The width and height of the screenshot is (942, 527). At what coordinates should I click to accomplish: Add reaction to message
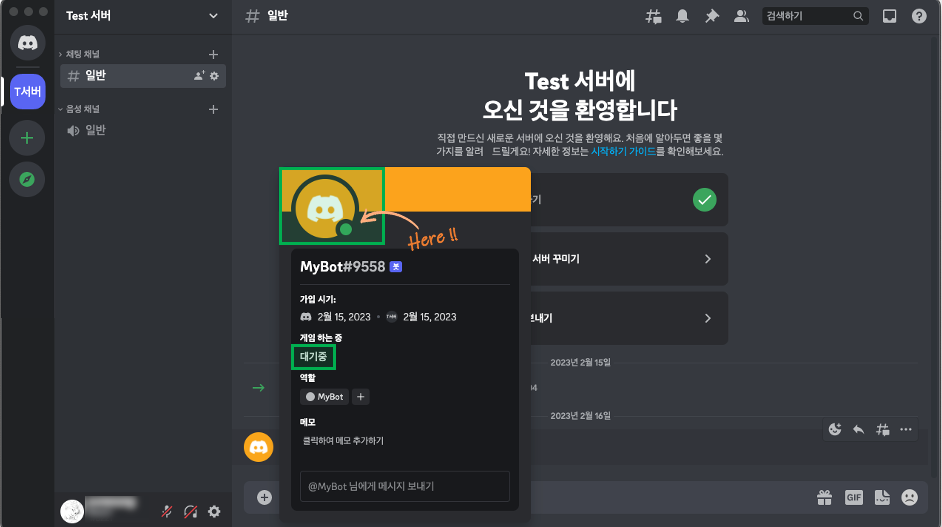click(835, 430)
